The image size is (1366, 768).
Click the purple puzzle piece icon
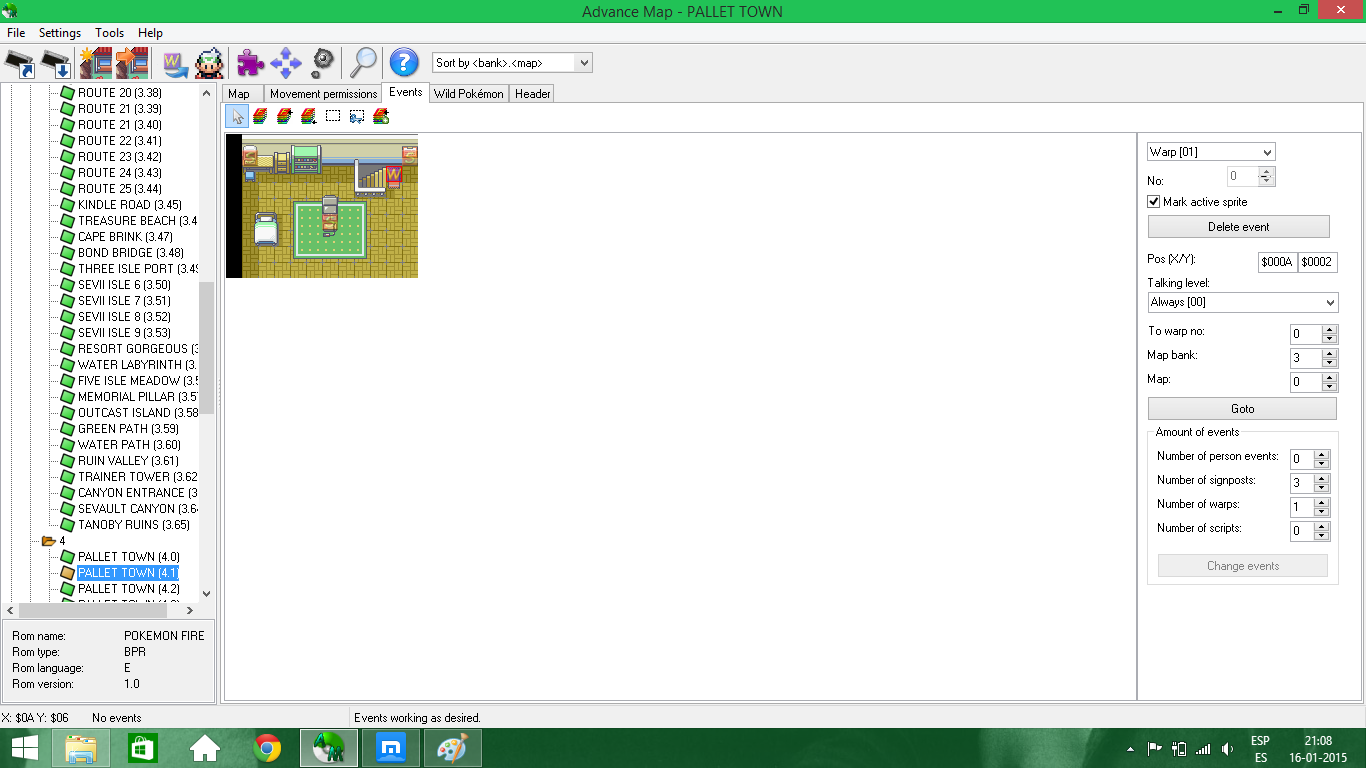[250, 63]
